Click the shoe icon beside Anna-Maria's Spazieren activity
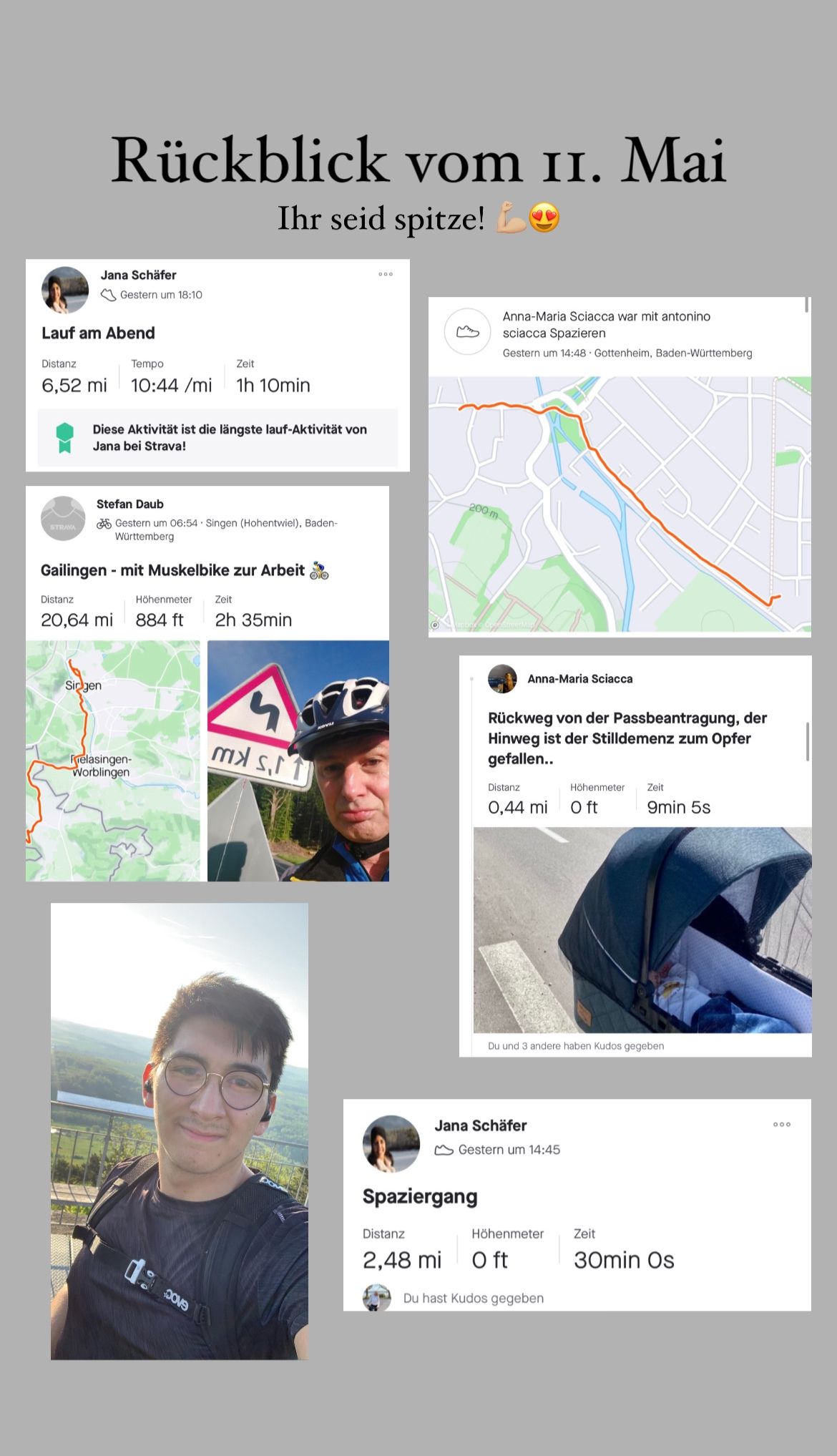The height and width of the screenshot is (1456, 837). tap(467, 332)
